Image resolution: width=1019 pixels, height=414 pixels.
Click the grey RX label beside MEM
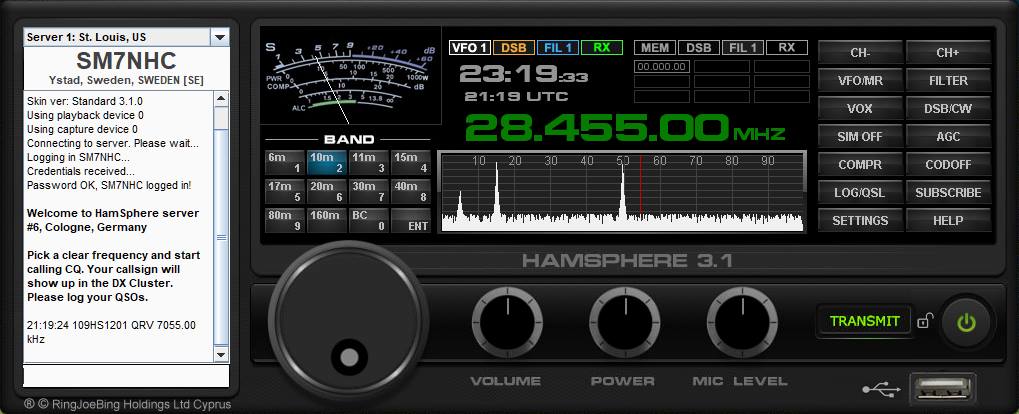(787, 47)
